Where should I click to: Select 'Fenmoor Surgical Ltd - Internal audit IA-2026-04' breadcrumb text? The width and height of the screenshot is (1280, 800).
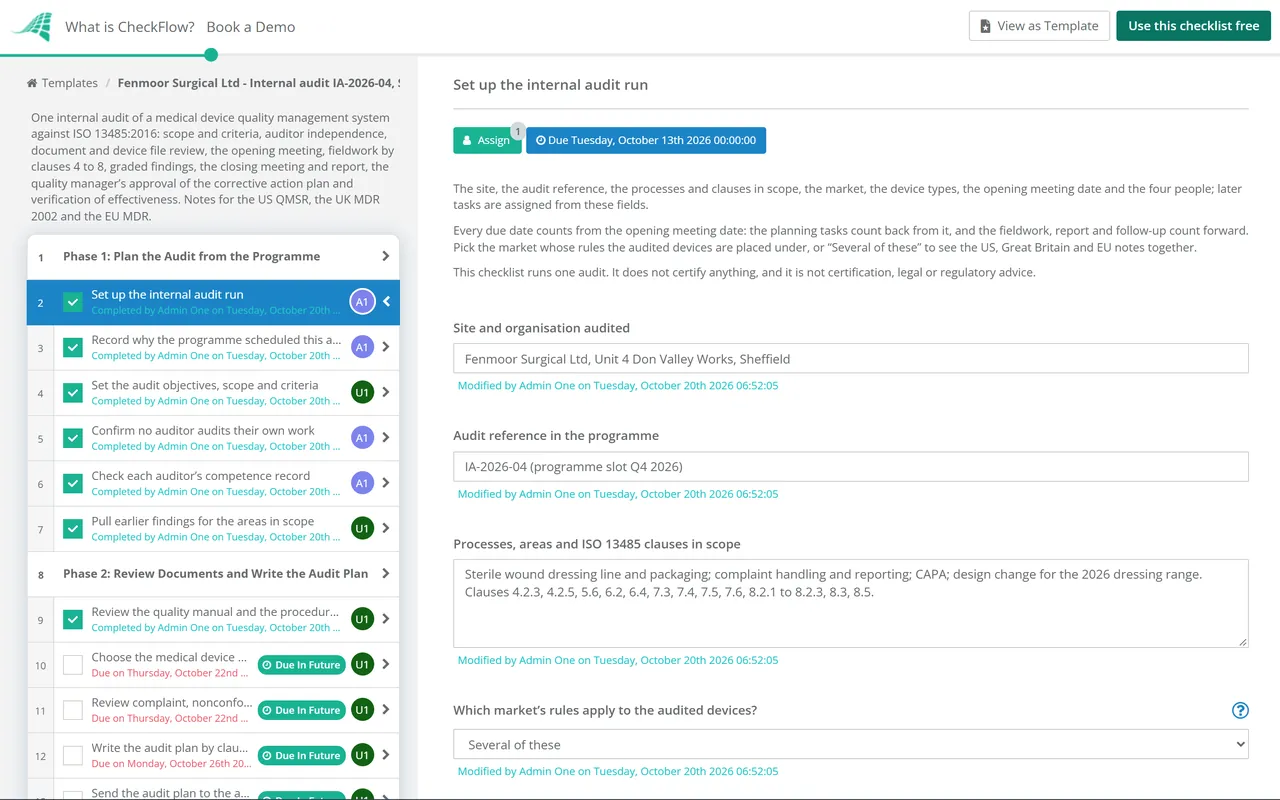[258, 83]
